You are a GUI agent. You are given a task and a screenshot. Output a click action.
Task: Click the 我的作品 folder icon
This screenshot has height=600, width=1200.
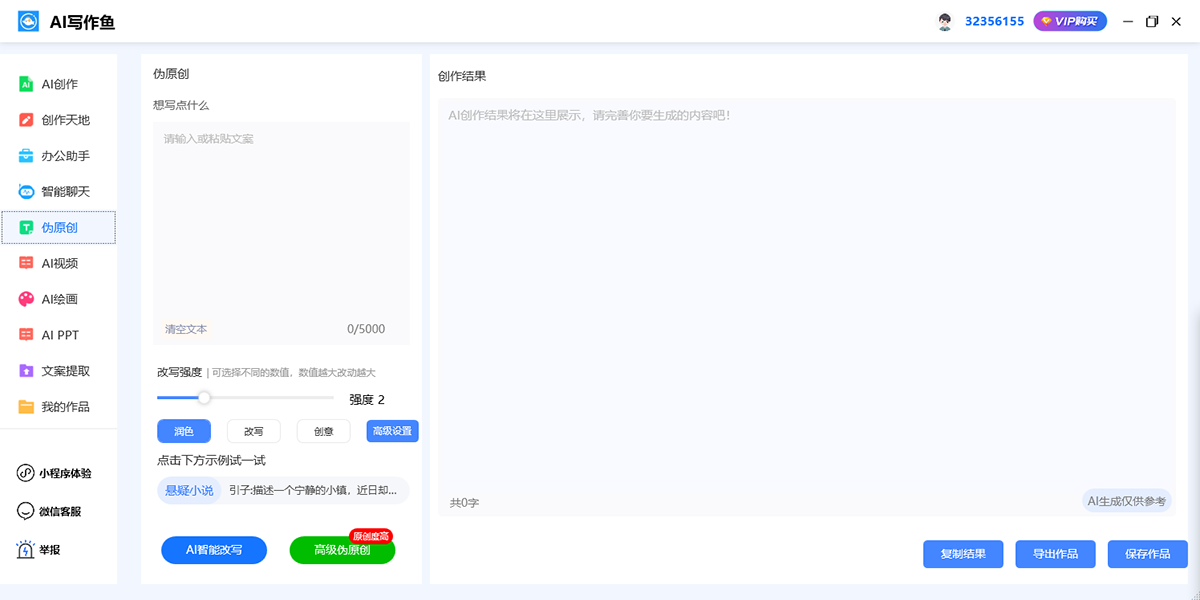26,407
